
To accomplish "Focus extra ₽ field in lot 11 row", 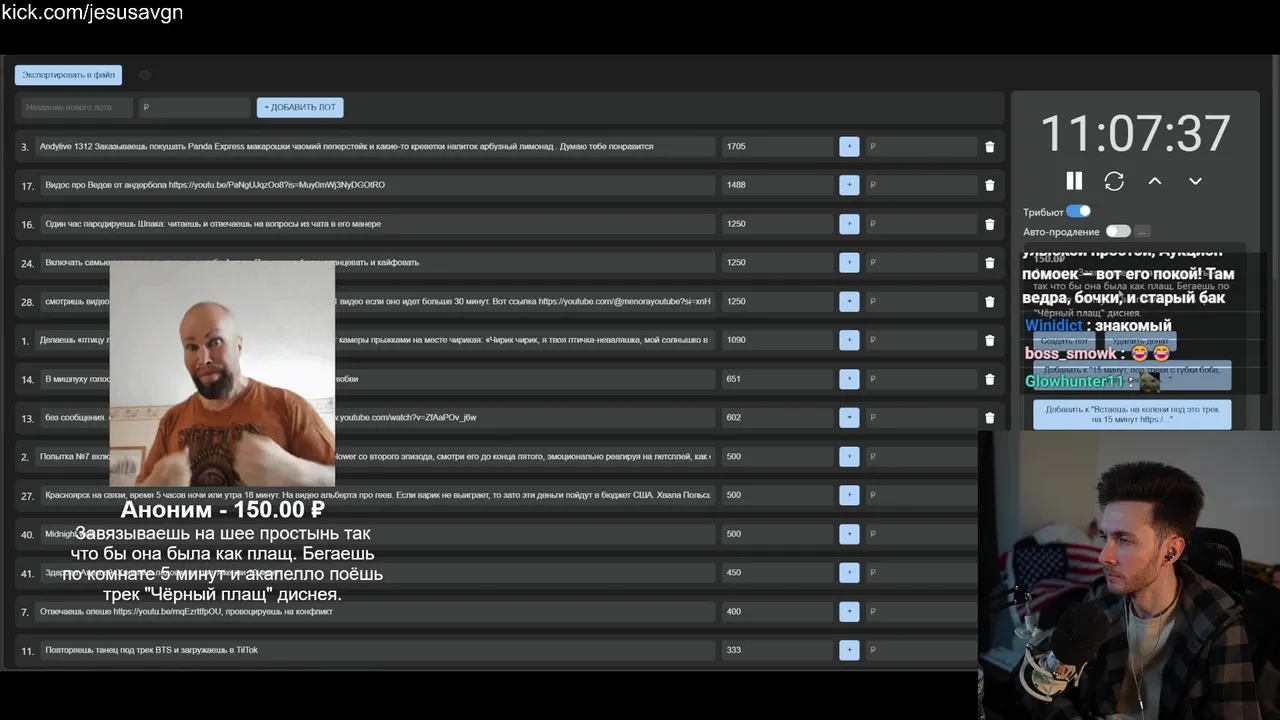I will pos(921,650).
